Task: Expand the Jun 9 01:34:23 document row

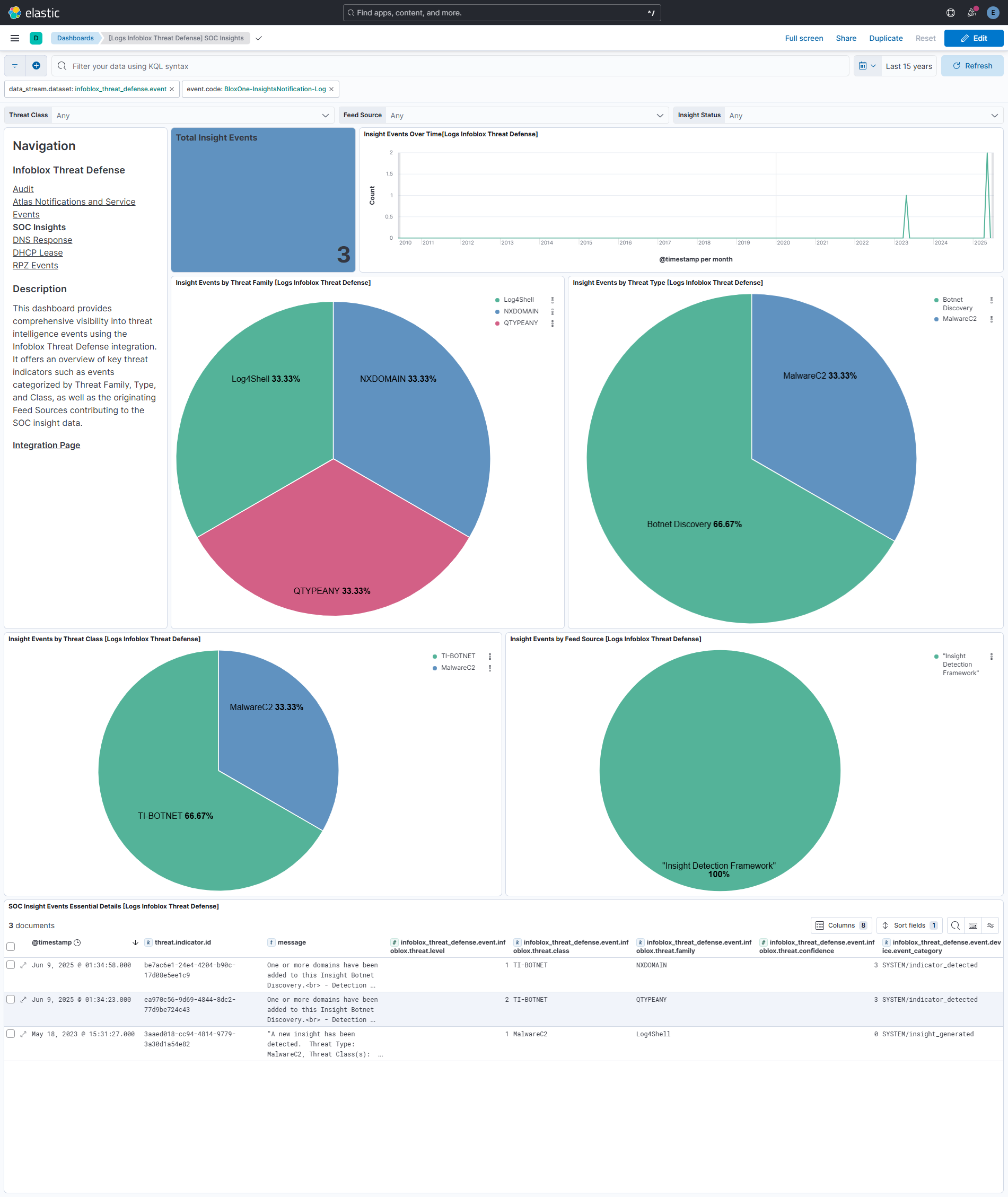Action: [x=23, y=1000]
